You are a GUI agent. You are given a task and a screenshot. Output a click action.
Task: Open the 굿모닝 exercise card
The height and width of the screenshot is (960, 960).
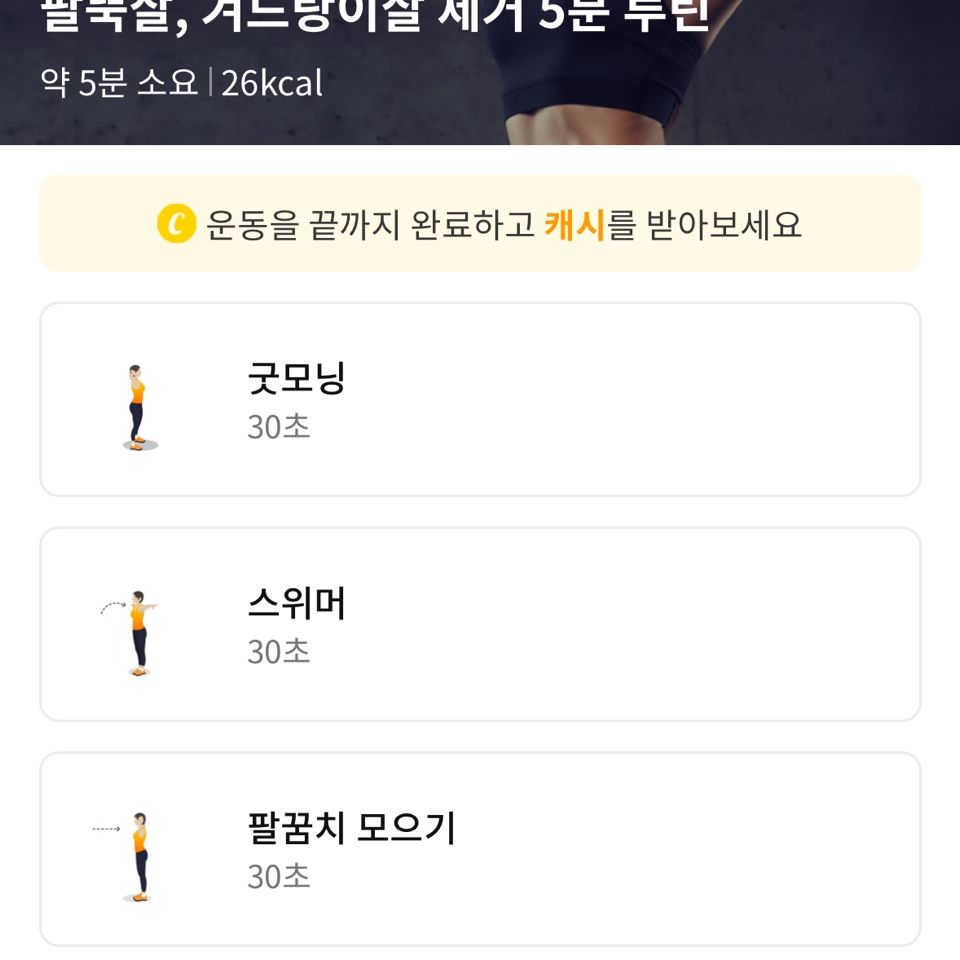click(600, 400)
